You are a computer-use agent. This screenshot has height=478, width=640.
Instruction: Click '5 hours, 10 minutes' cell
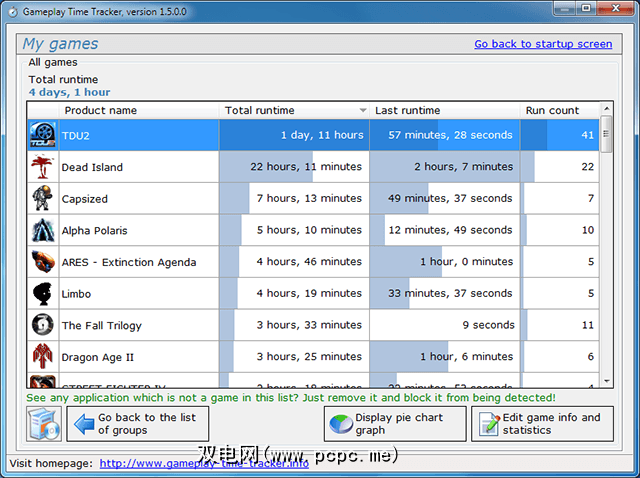coord(294,230)
